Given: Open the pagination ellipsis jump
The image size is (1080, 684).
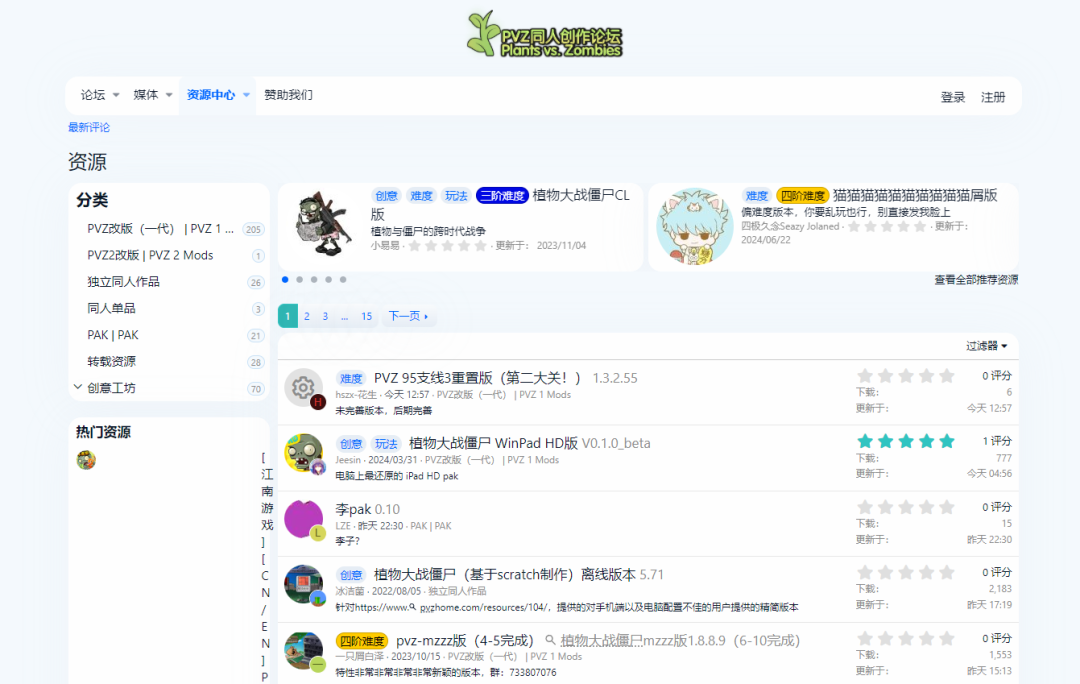Looking at the screenshot, I should coord(344,316).
